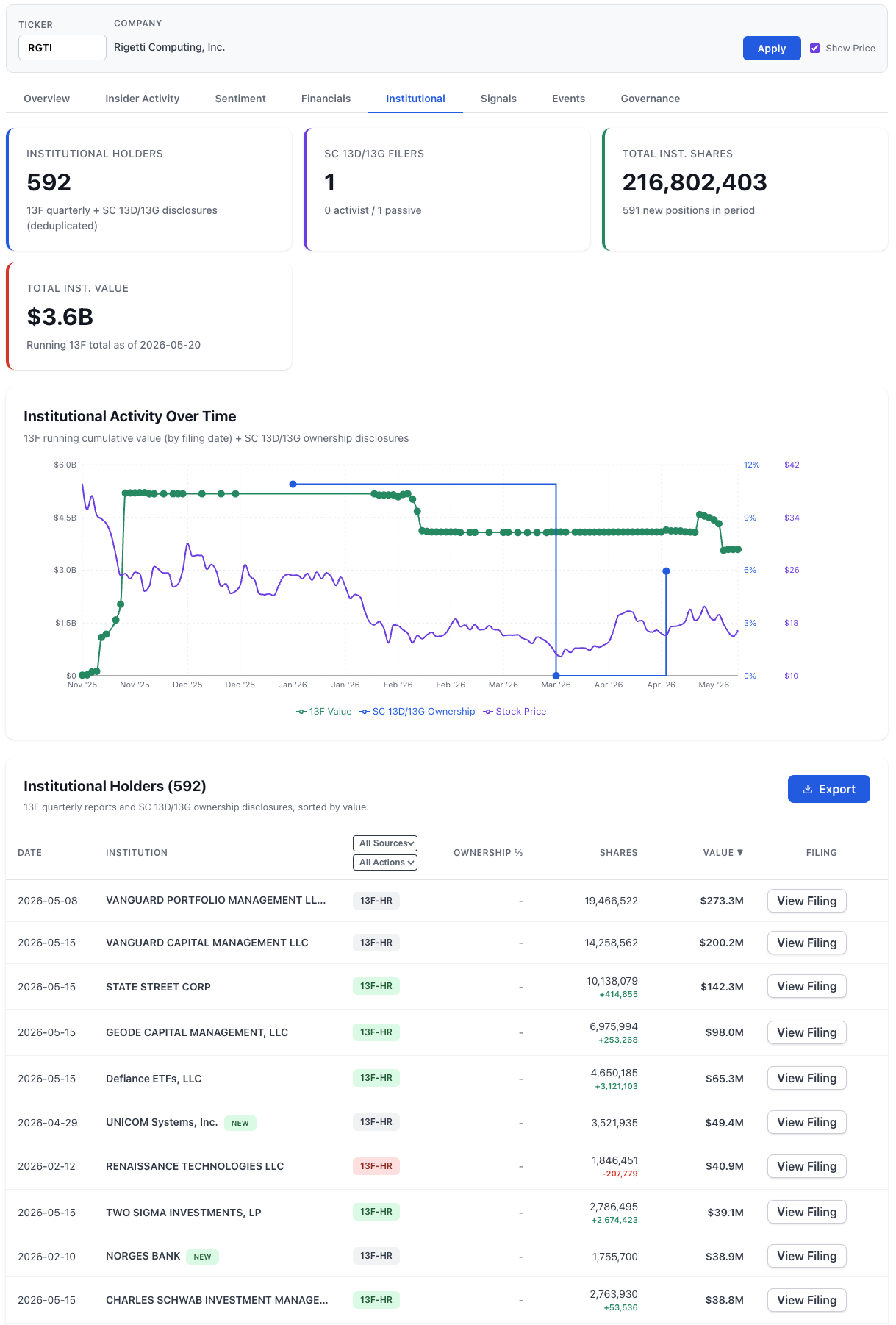Screen dimensions: 896x1325
Task: View filing for Renaissance Technologies
Action: (x=807, y=1166)
